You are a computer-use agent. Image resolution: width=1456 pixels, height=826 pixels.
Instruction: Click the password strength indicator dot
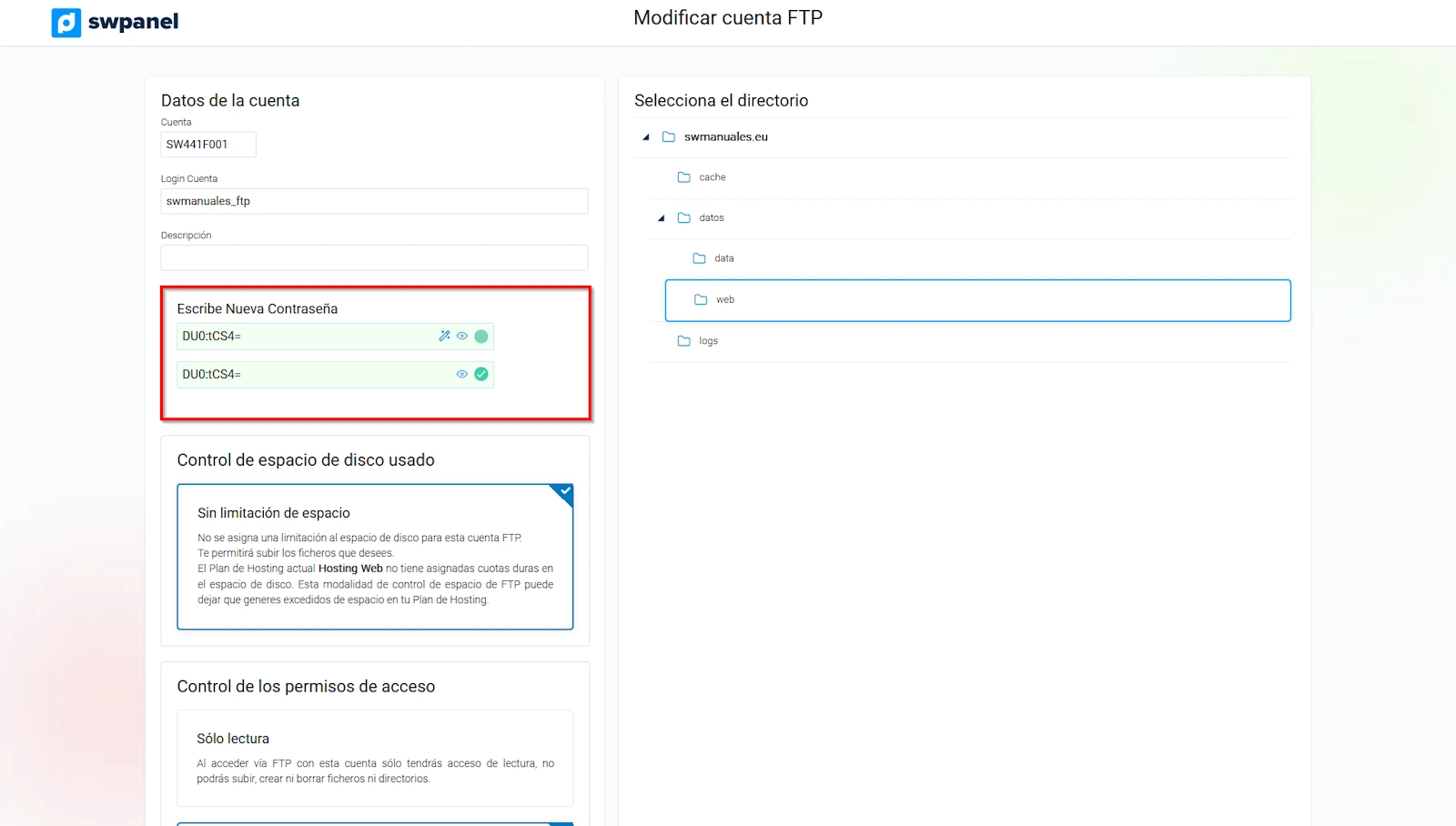coord(481,337)
